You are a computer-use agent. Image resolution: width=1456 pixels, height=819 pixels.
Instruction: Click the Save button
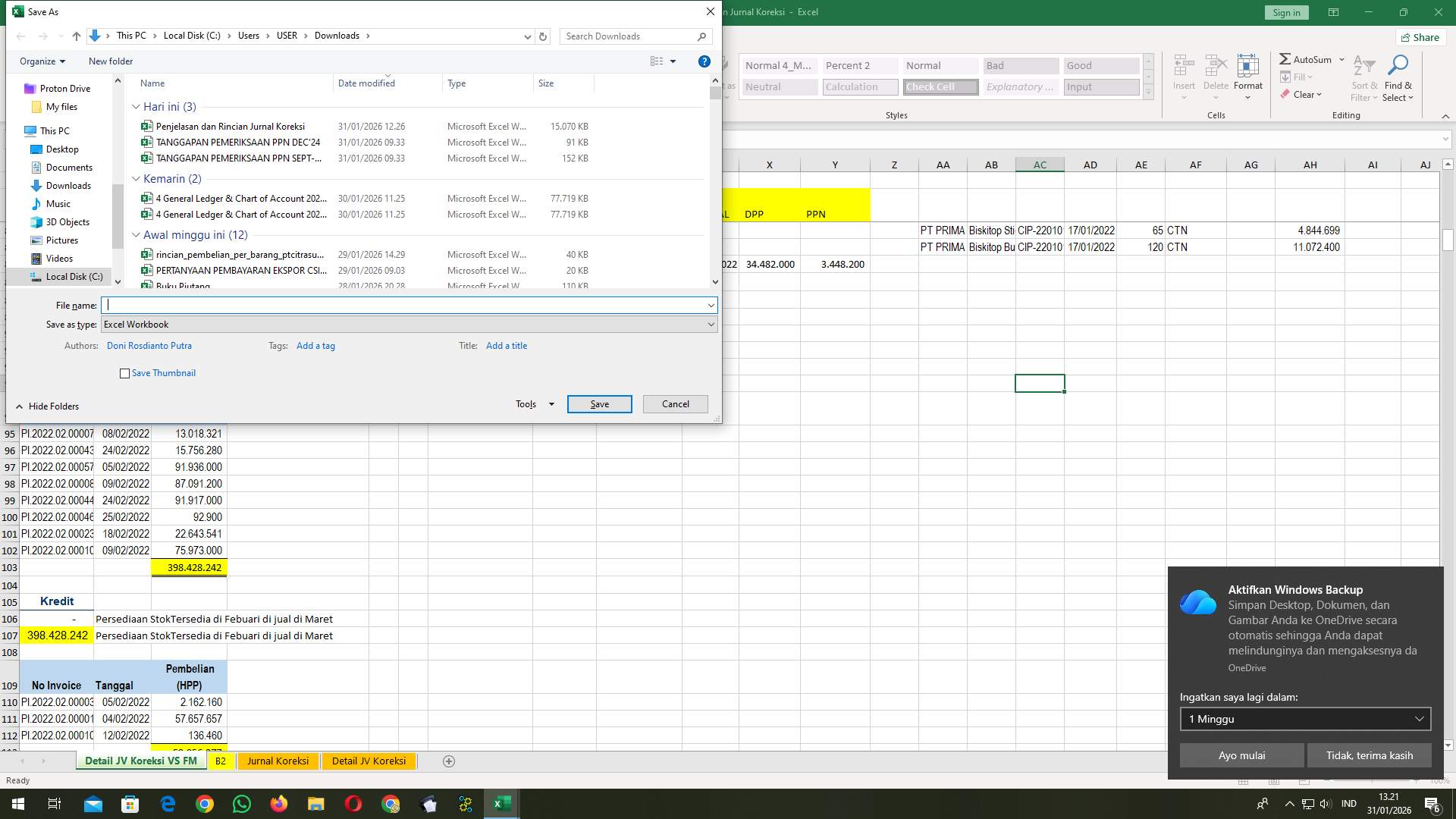[599, 403]
